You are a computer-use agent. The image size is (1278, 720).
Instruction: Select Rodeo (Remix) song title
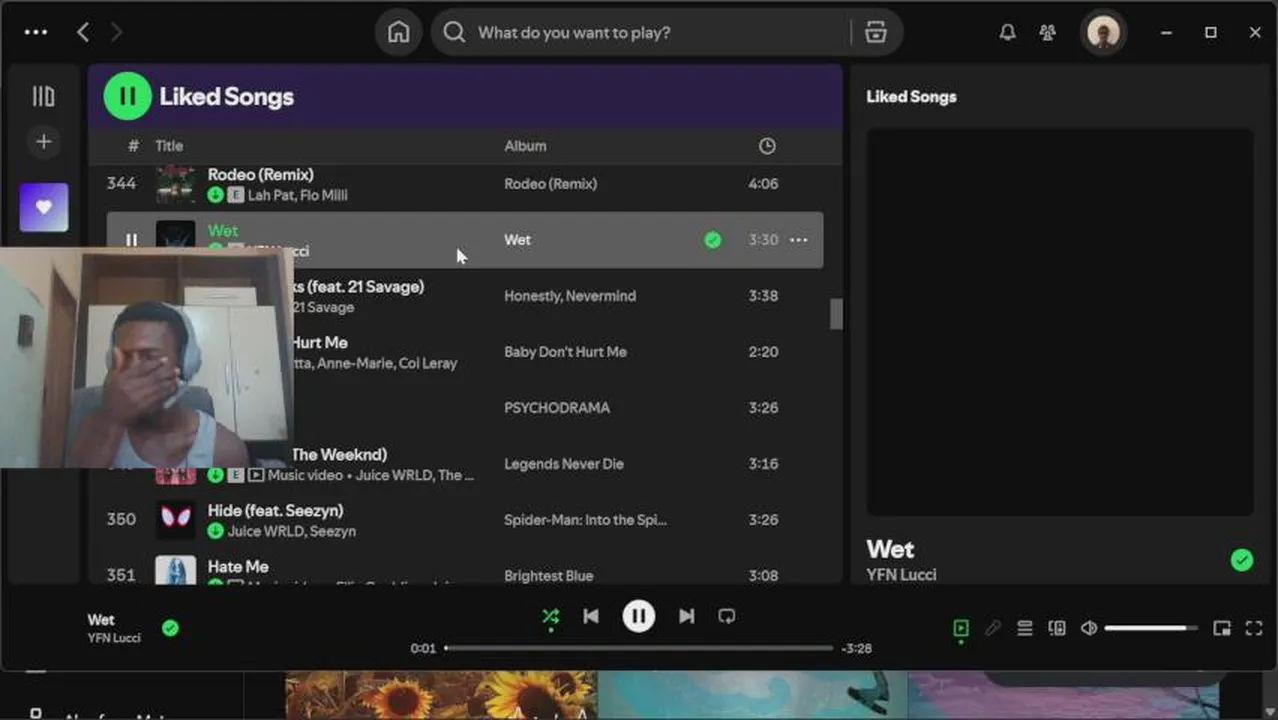click(x=260, y=174)
